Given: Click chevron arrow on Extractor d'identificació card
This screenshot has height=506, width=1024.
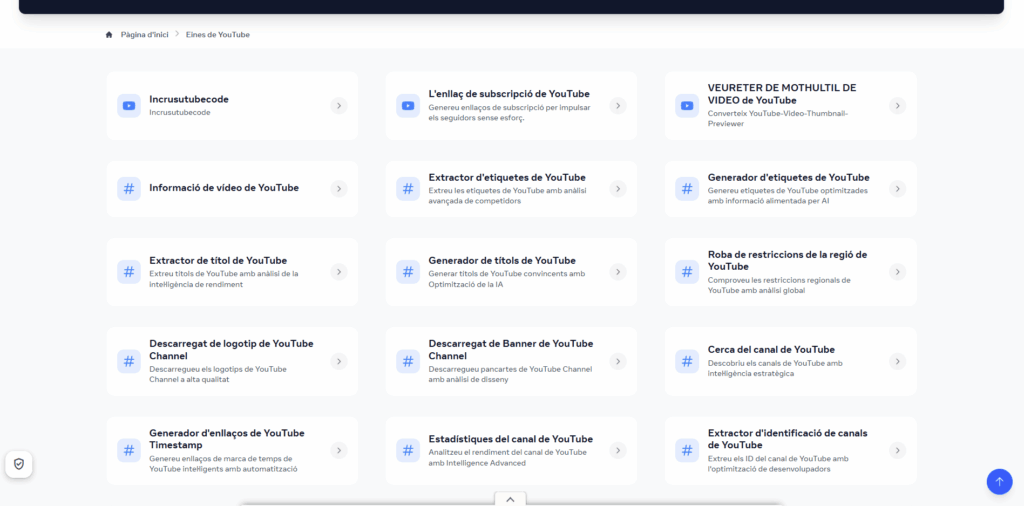Looking at the screenshot, I should coord(897,451).
